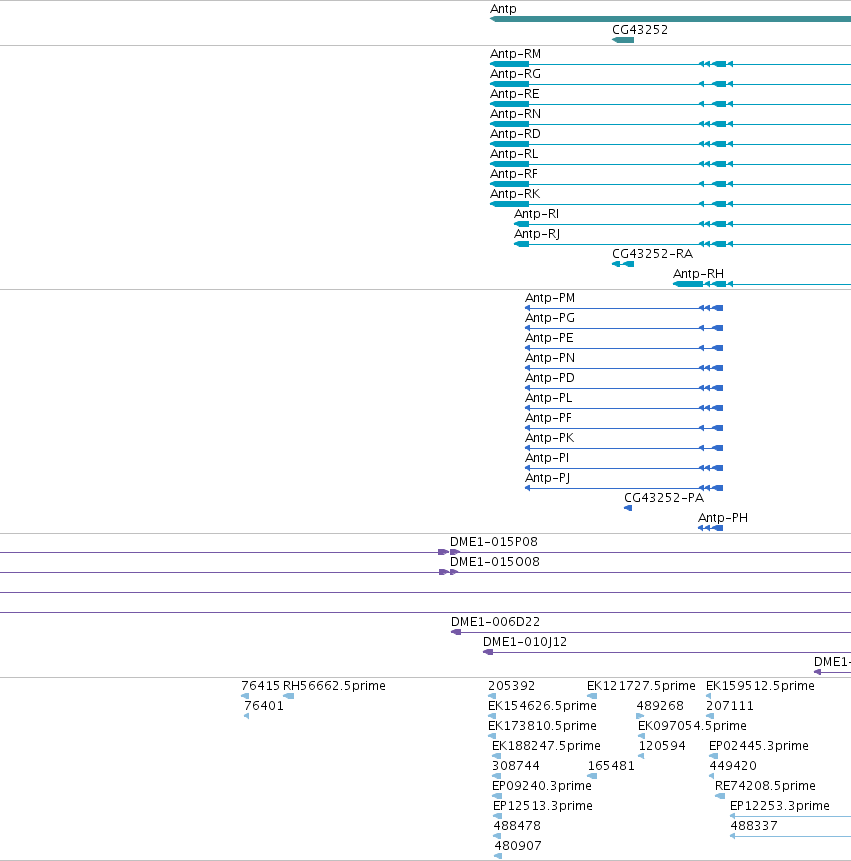Image resolution: width=851 pixels, height=861 pixels.
Task: Click the Antp-RM transcript label
Action: 515,54
